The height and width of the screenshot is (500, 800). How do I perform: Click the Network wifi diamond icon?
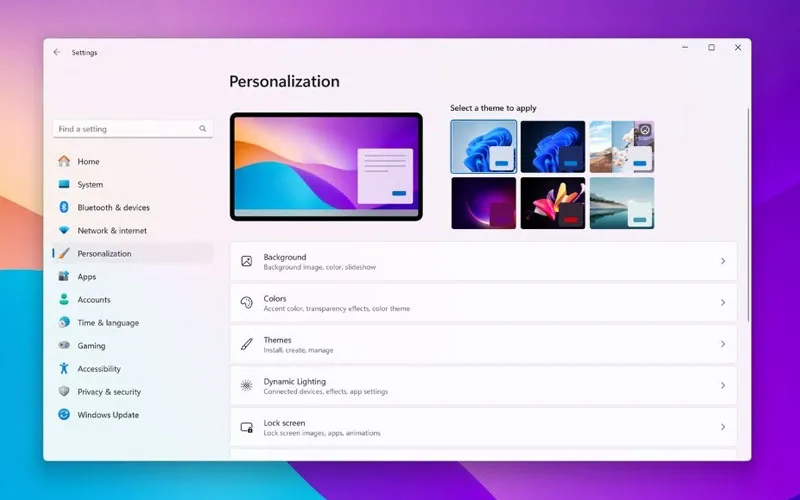tap(64, 230)
